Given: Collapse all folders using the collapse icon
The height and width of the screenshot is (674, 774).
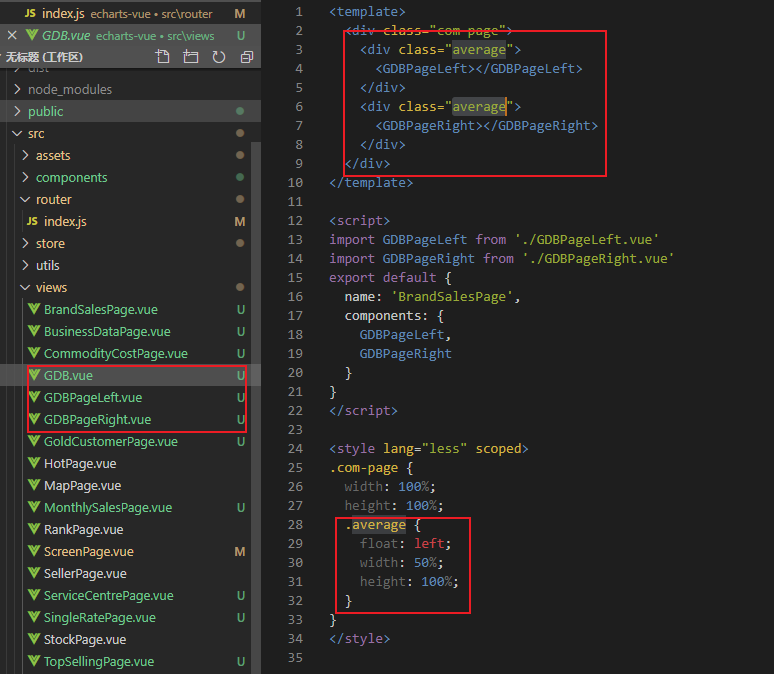Looking at the screenshot, I should (x=247, y=57).
